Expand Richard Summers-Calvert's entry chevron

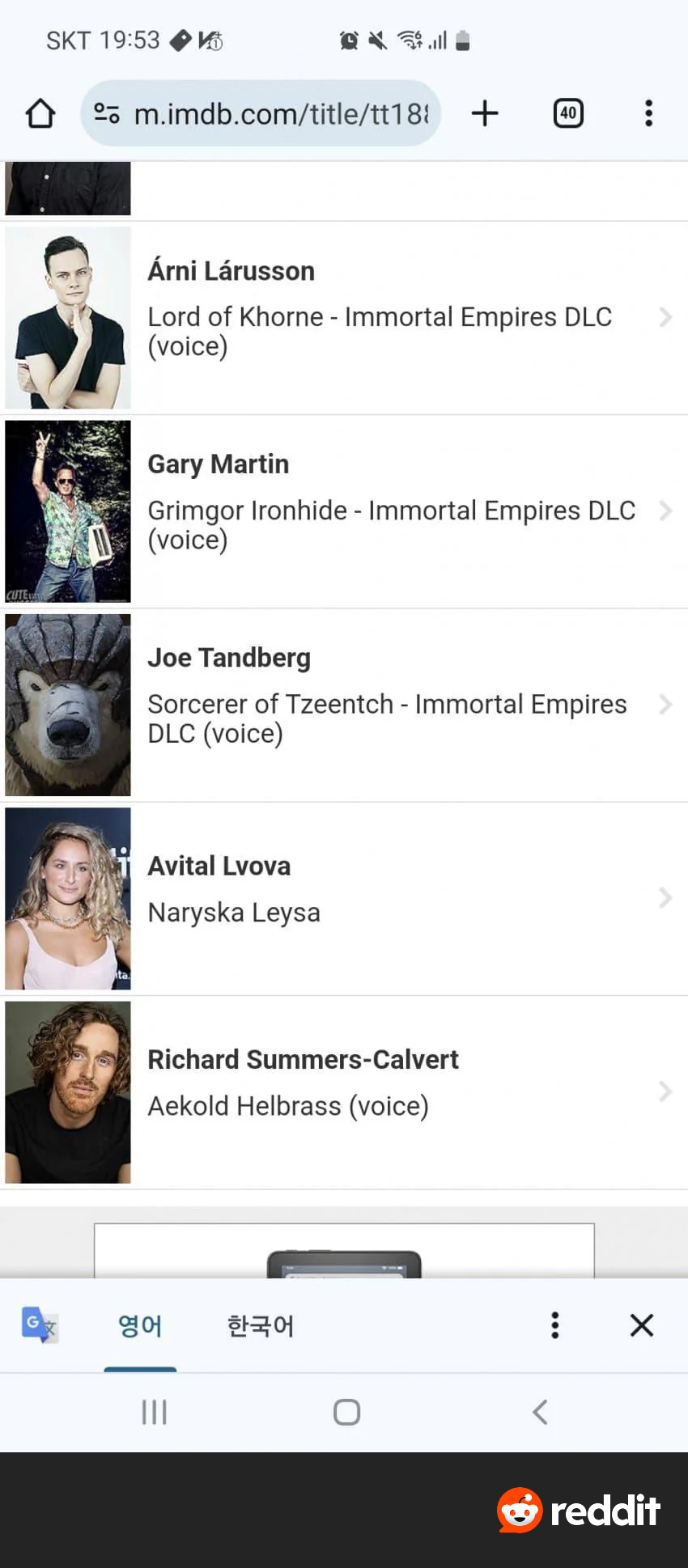tap(665, 1091)
